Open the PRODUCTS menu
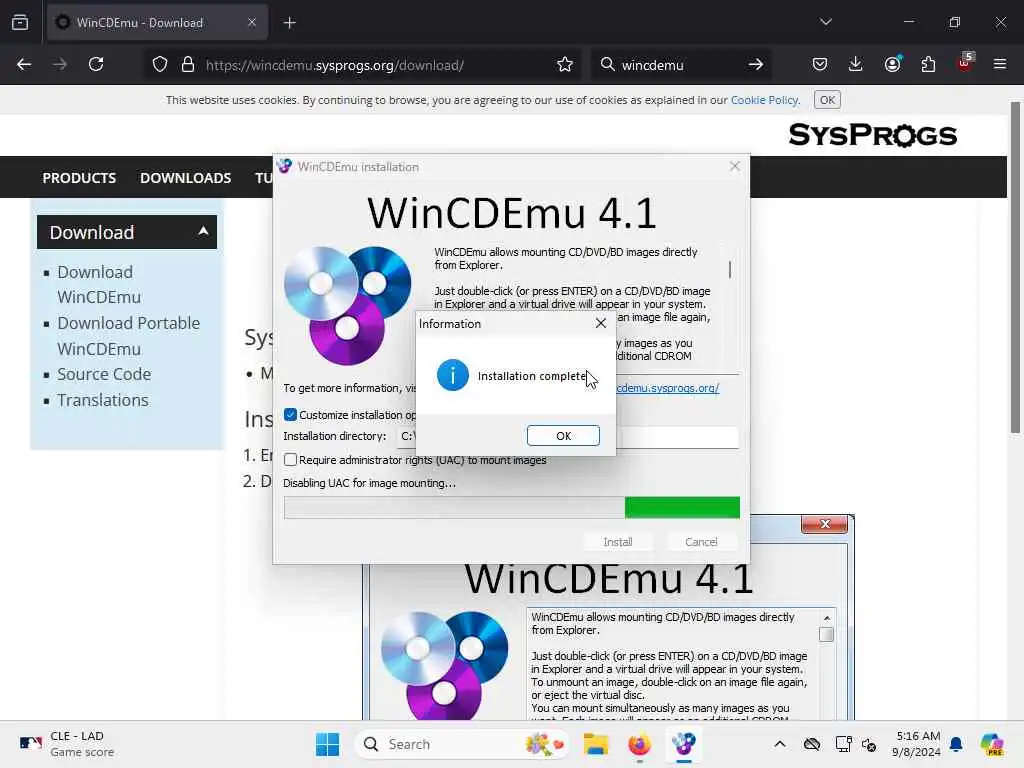 [x=79, y=178]
